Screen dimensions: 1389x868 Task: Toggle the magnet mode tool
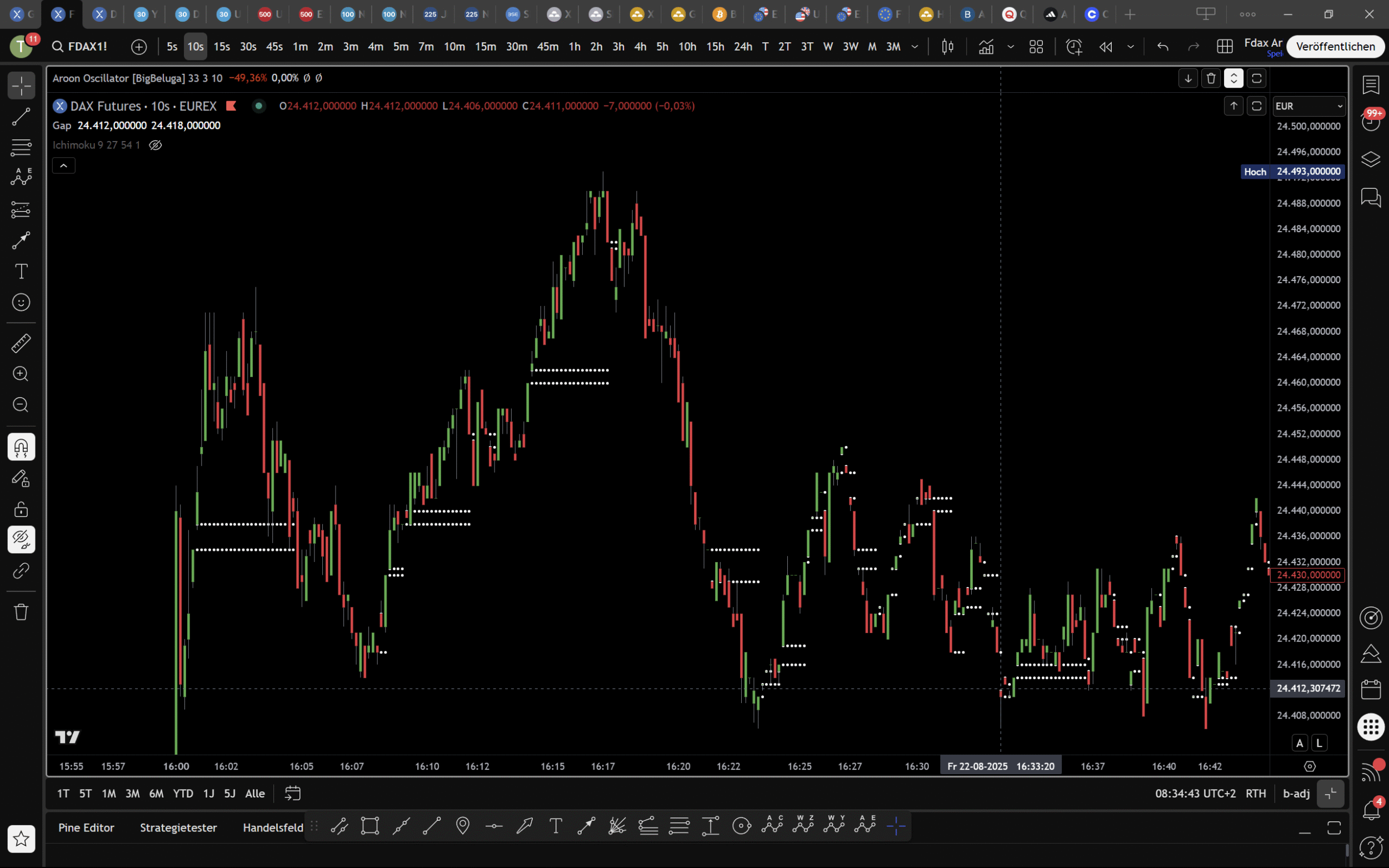tap(21, 447)
